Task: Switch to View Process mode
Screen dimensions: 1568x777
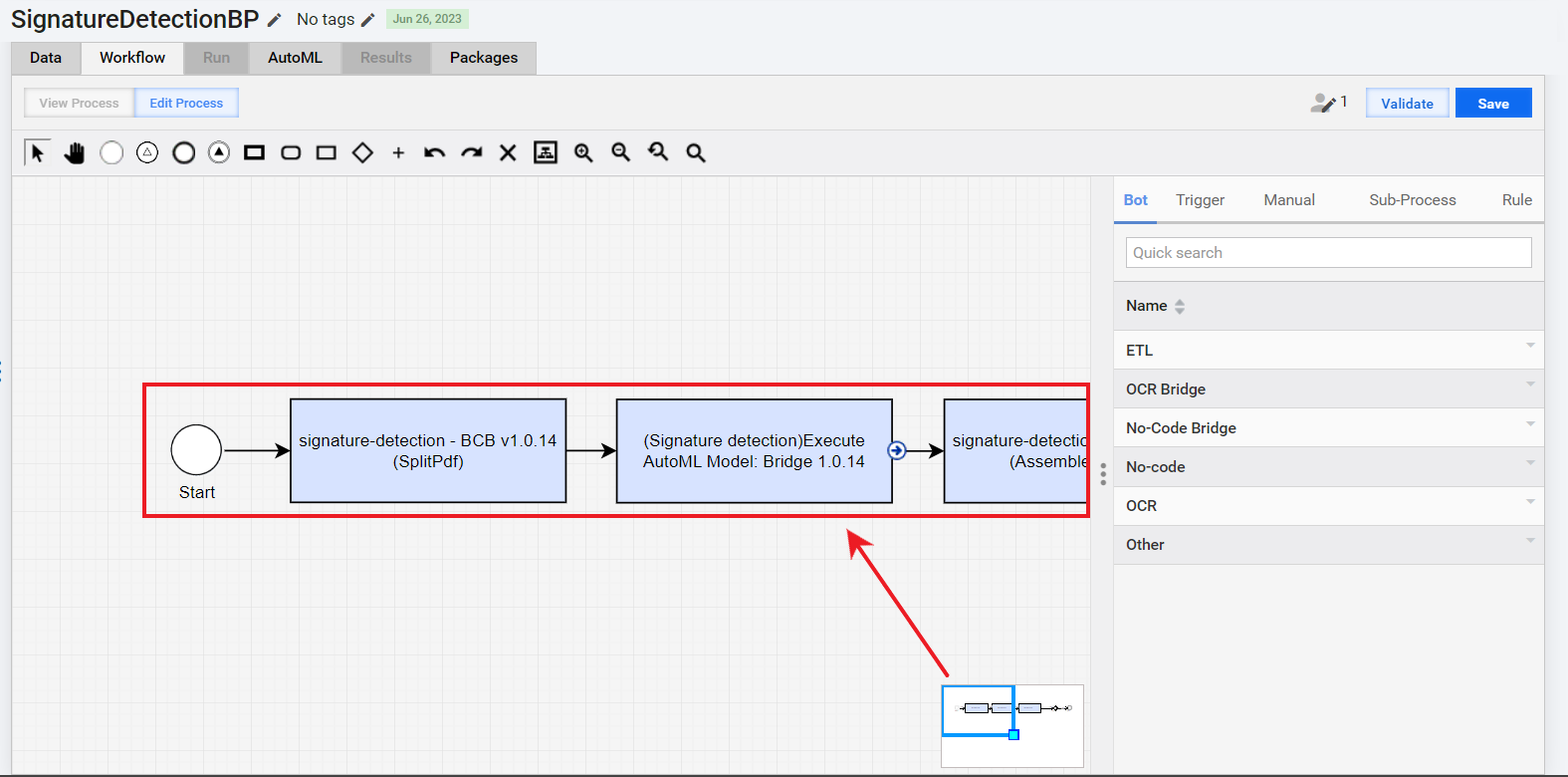Action: point(79,103)
